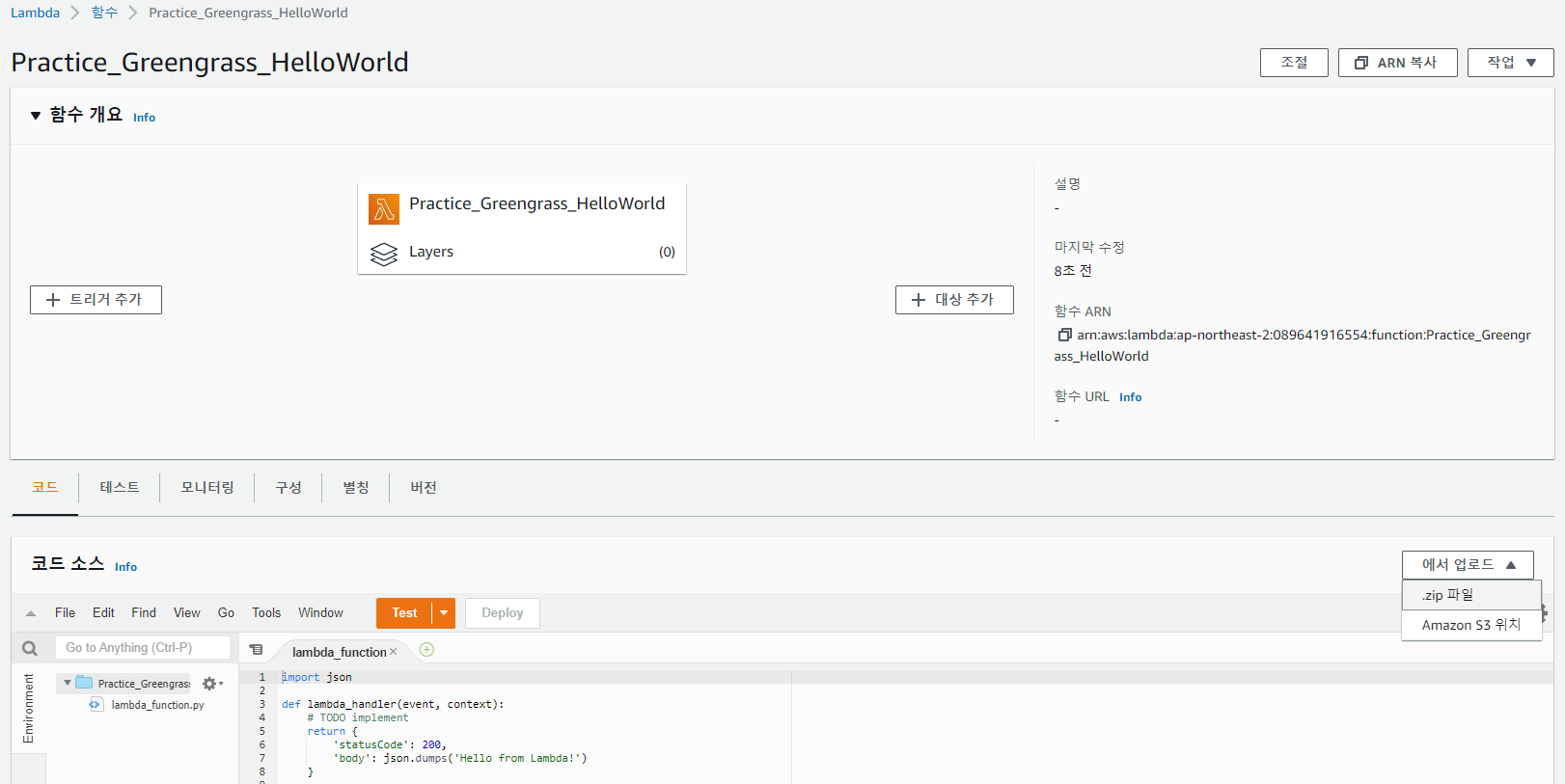Click code line 1 import json
The image size is (1565, 784).
click(316, 677)
